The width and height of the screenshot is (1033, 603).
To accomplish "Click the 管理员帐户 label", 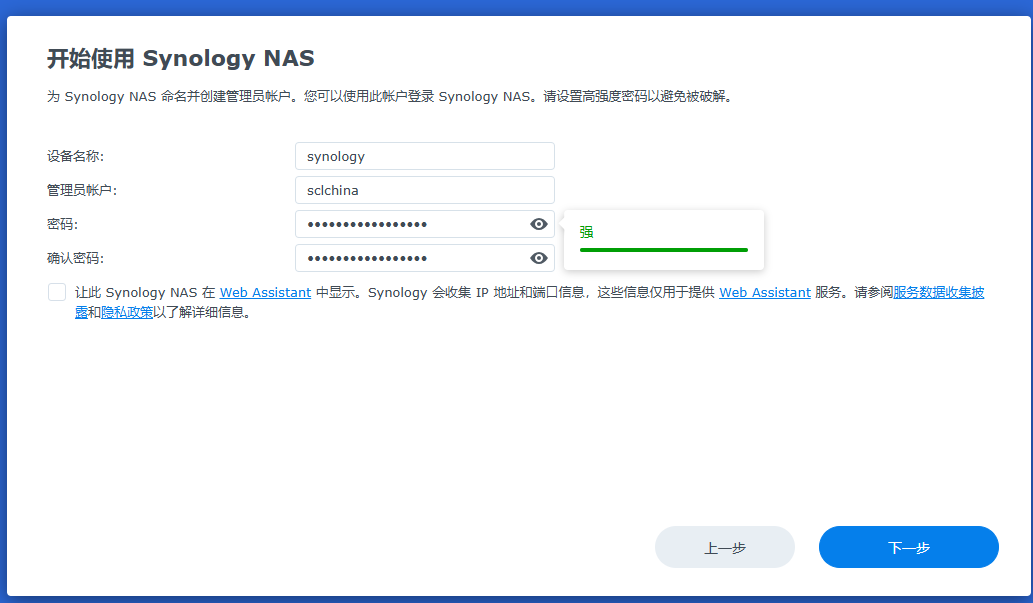I will [x=82, y=190].
